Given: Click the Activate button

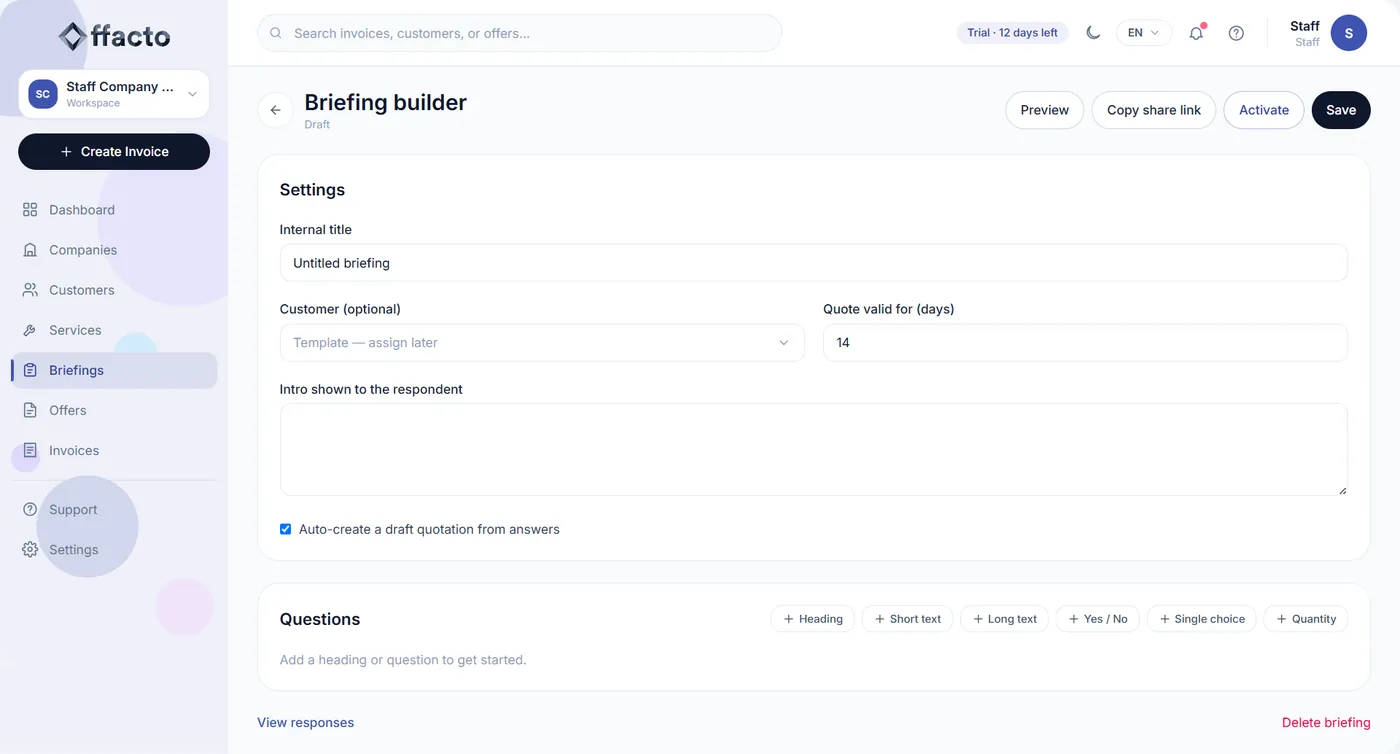Looking at the screenshot, I should [1264, 110].
